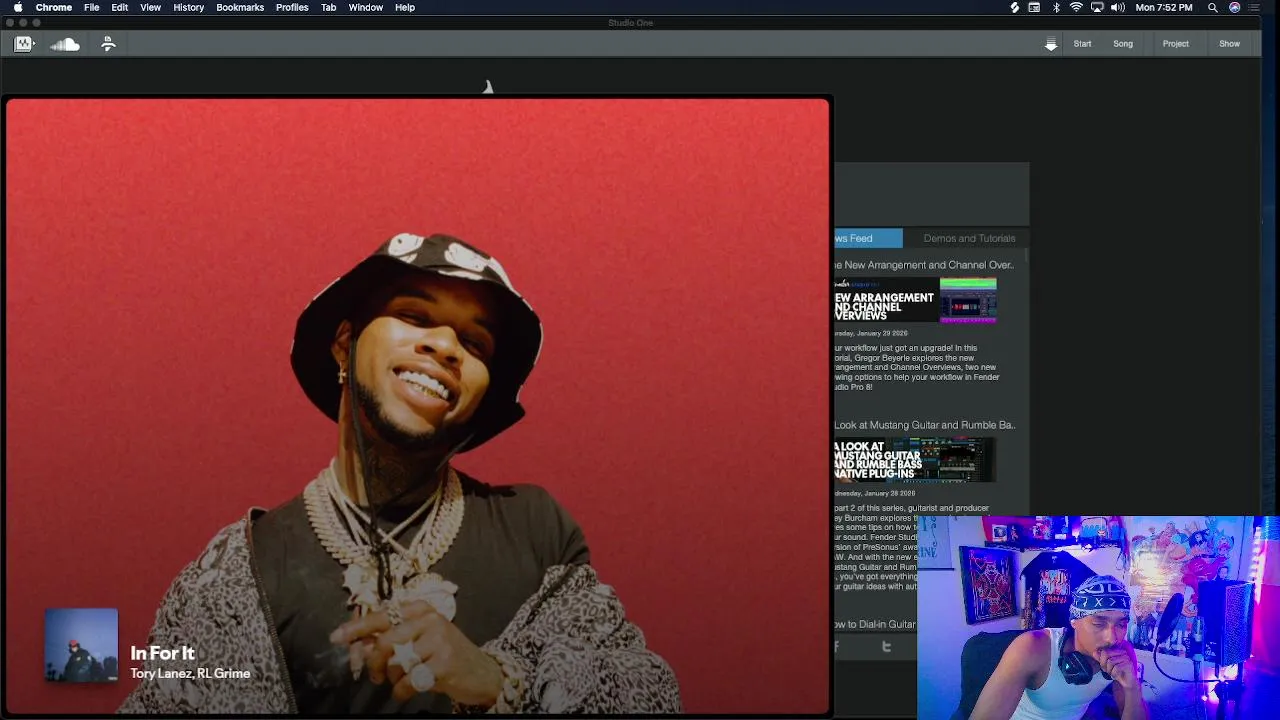Switch to the Show page
This screenshot has width=1280, height=720.
(x=1229, y=44)
